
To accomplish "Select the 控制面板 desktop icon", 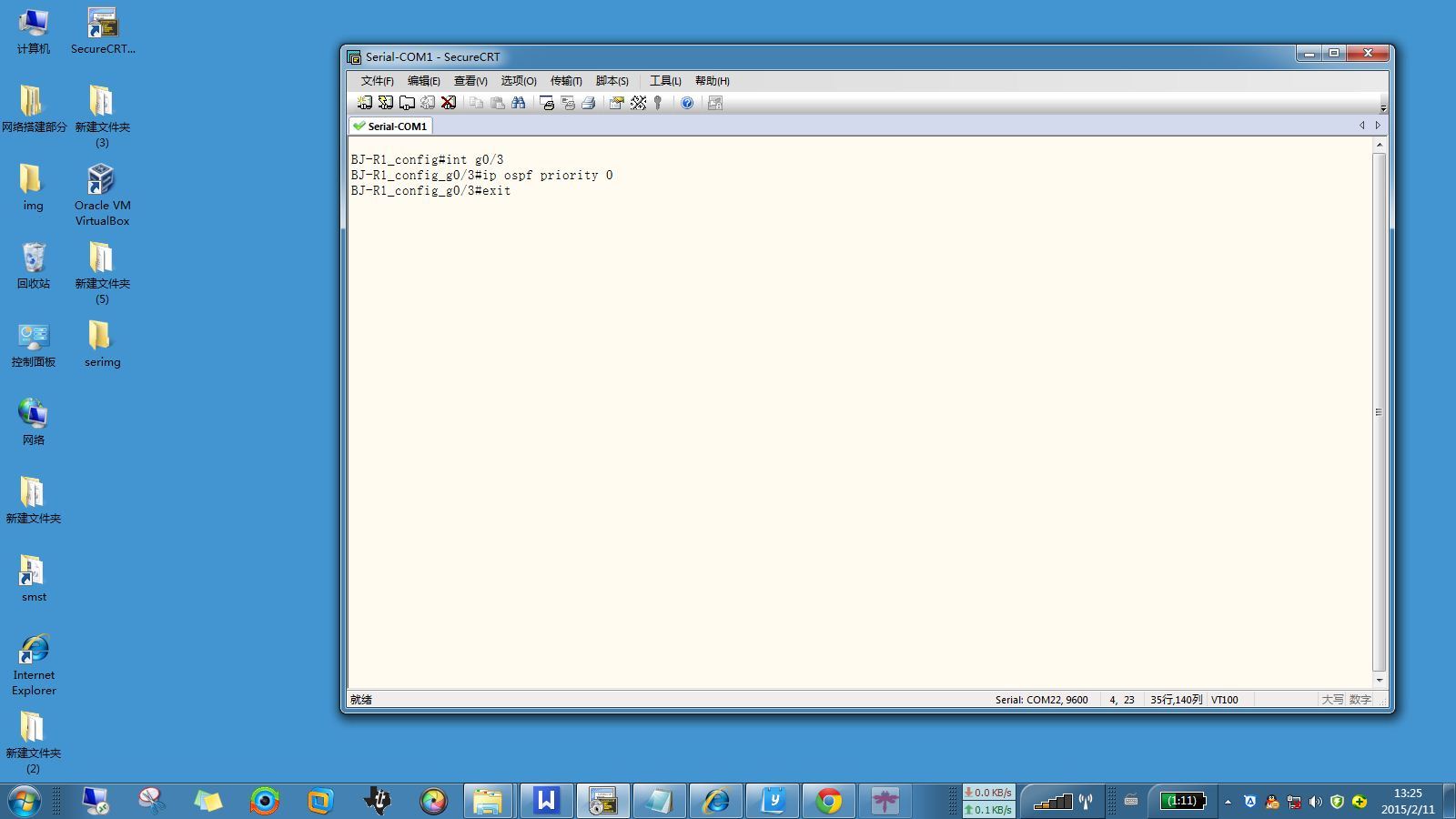I will pos(34,344).
